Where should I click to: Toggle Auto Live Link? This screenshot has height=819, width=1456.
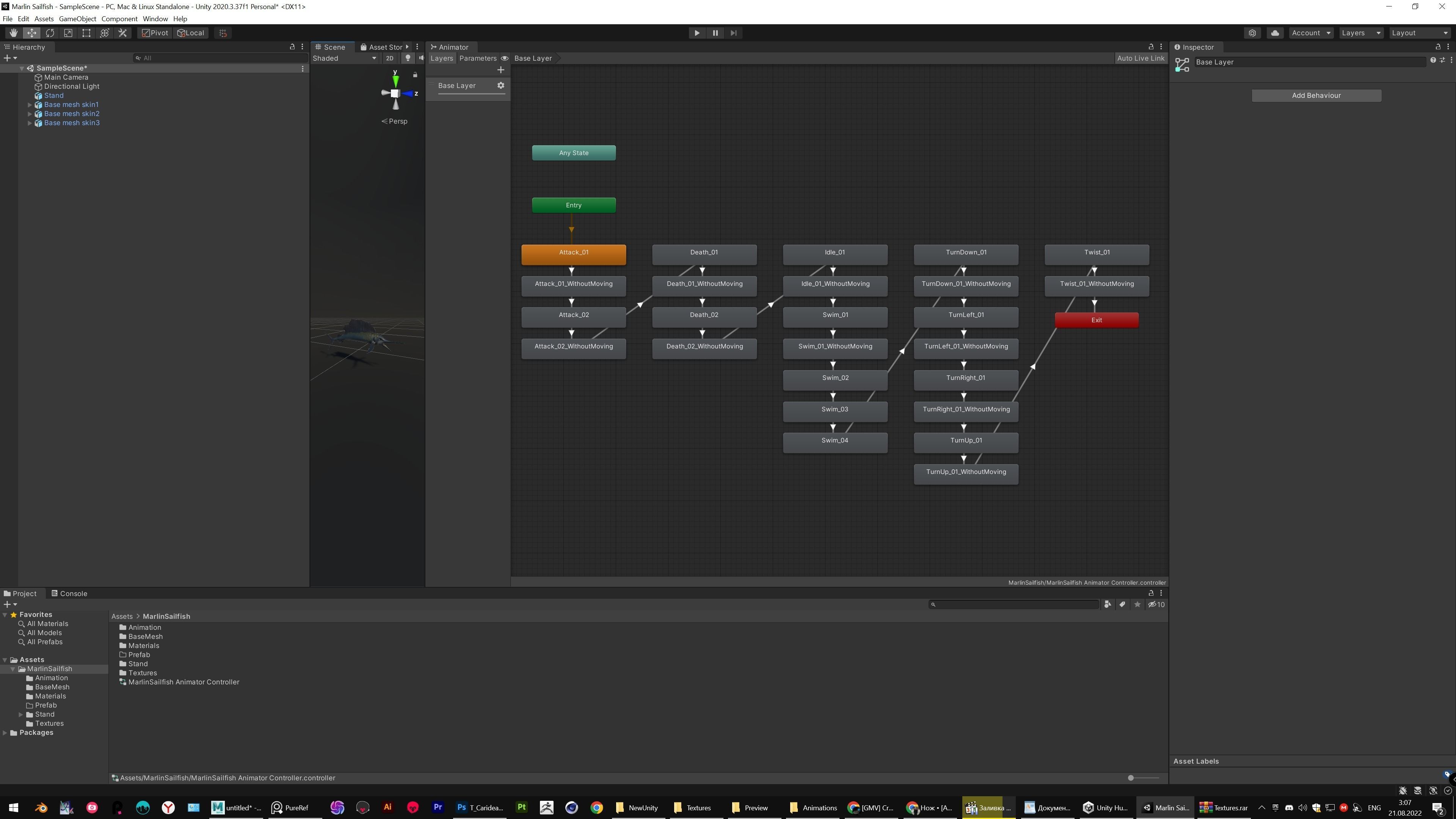1140,58
